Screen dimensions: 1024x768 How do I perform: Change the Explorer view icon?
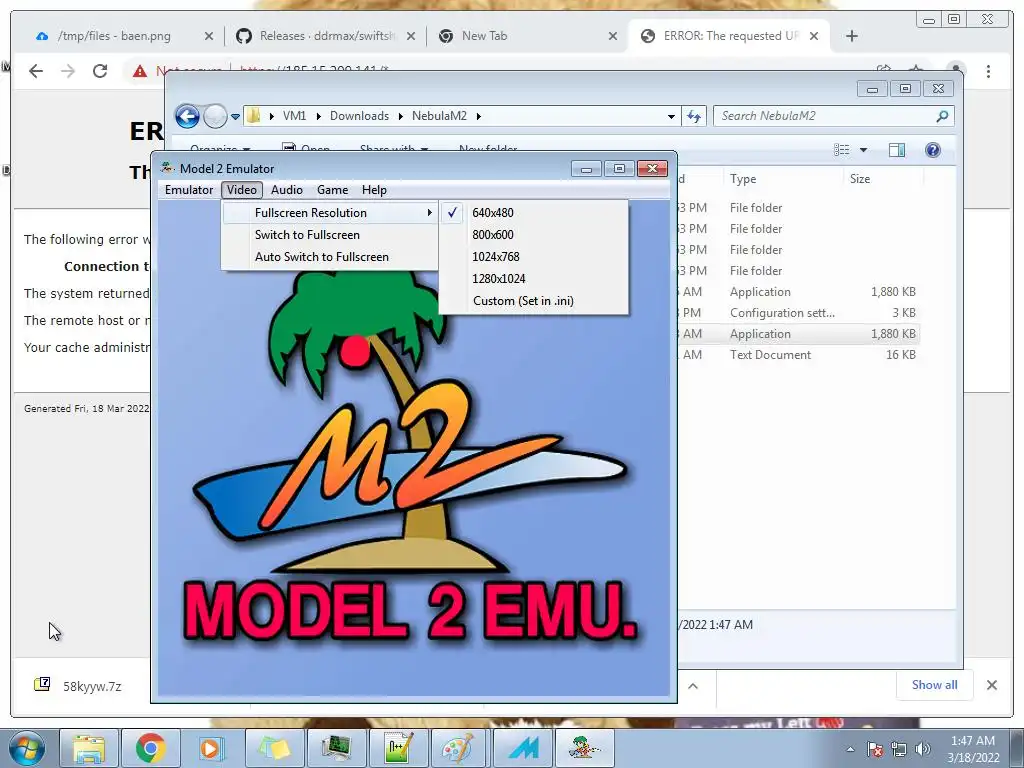tap(842, 150)
